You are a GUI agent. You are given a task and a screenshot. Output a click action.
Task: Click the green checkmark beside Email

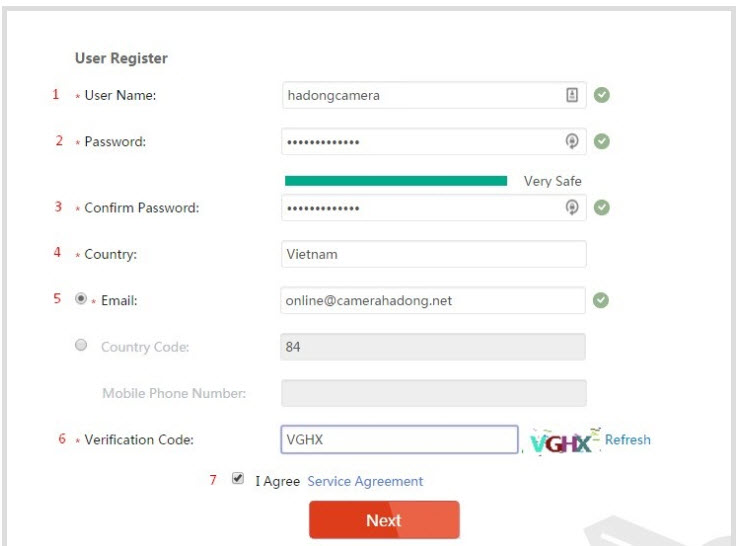(601, 300)
